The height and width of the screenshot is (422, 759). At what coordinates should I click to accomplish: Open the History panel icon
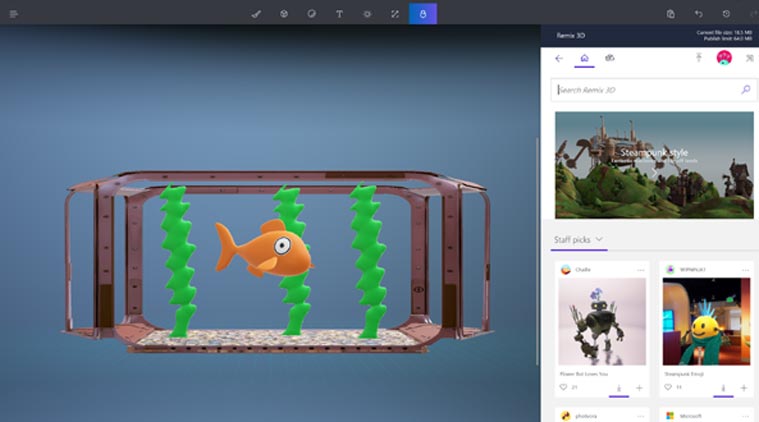pyautogui.click(x=726, y=14)
